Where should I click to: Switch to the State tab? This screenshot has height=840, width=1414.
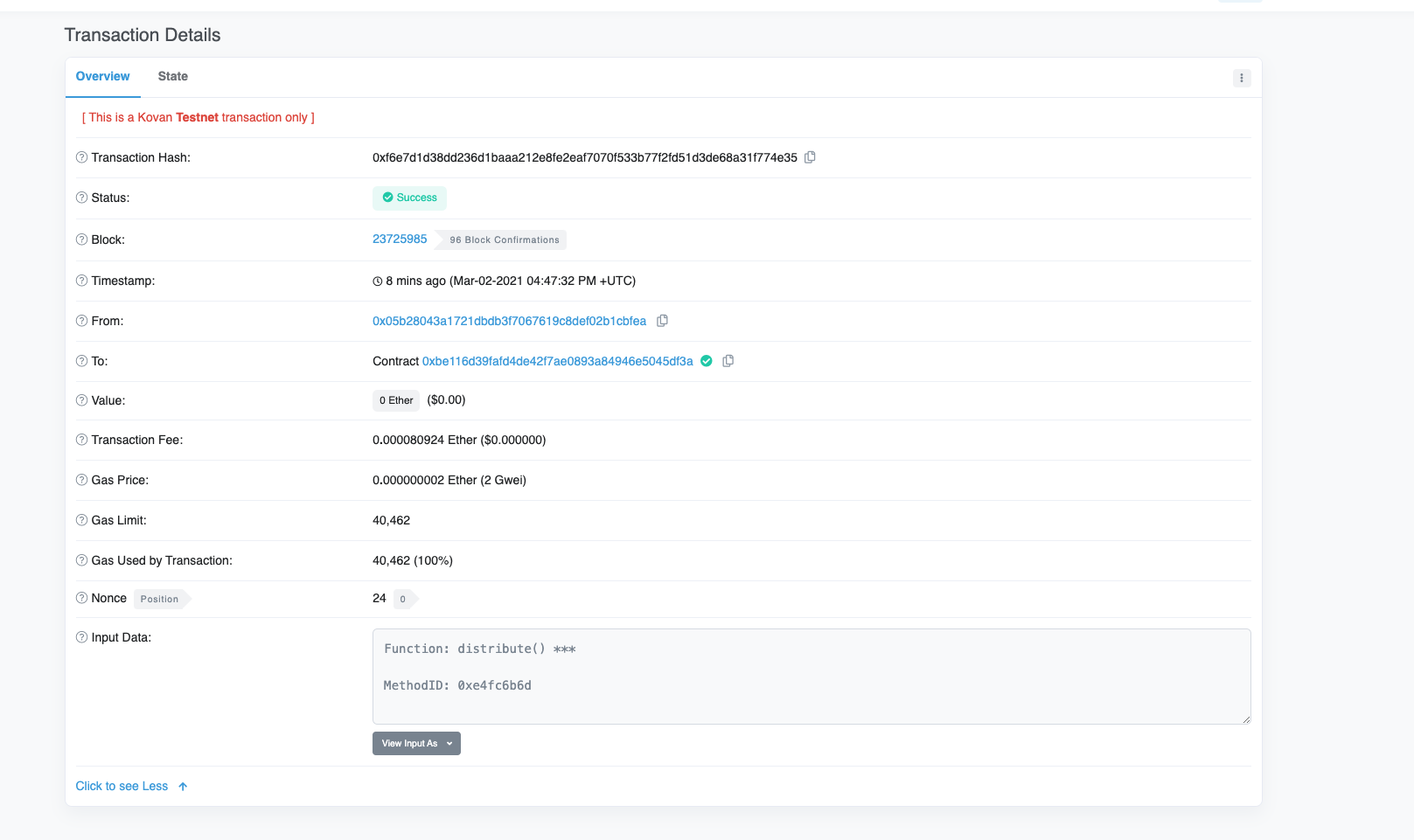tap(172, 76)
